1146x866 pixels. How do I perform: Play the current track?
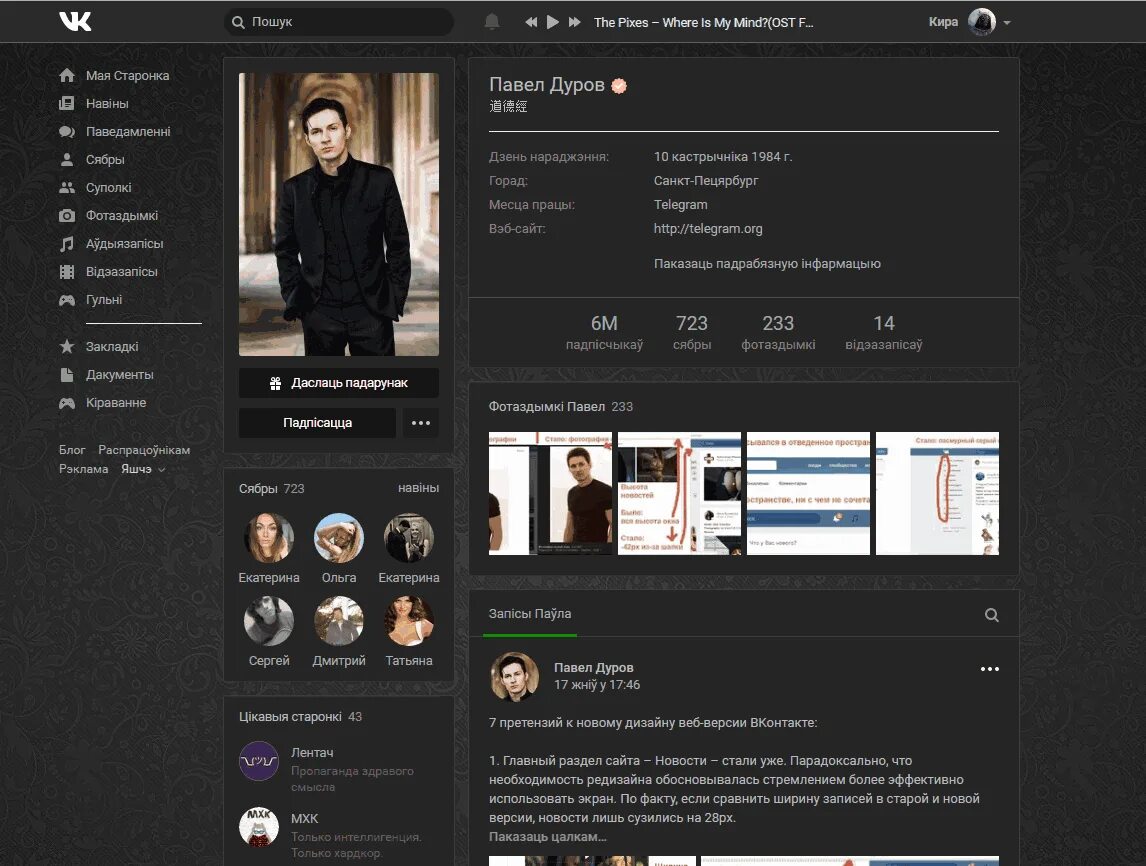[553, 22]
